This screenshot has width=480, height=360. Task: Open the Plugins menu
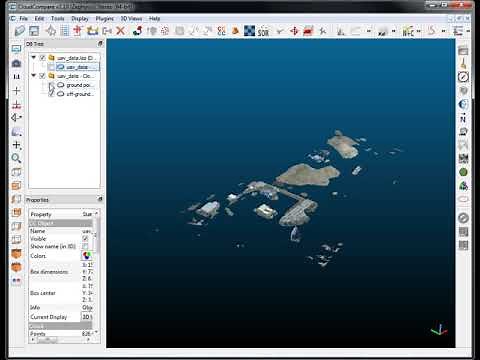coord(105,19)
